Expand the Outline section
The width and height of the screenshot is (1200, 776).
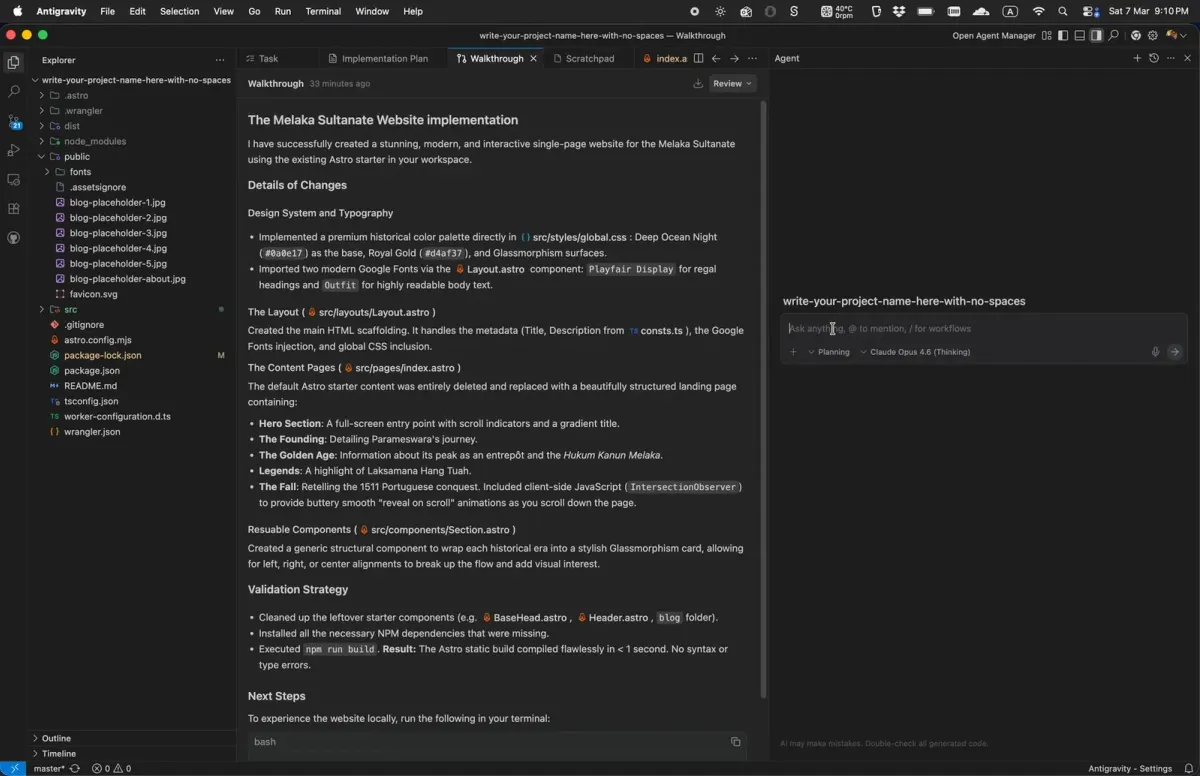pyautogui.click(x=132, y=738)
